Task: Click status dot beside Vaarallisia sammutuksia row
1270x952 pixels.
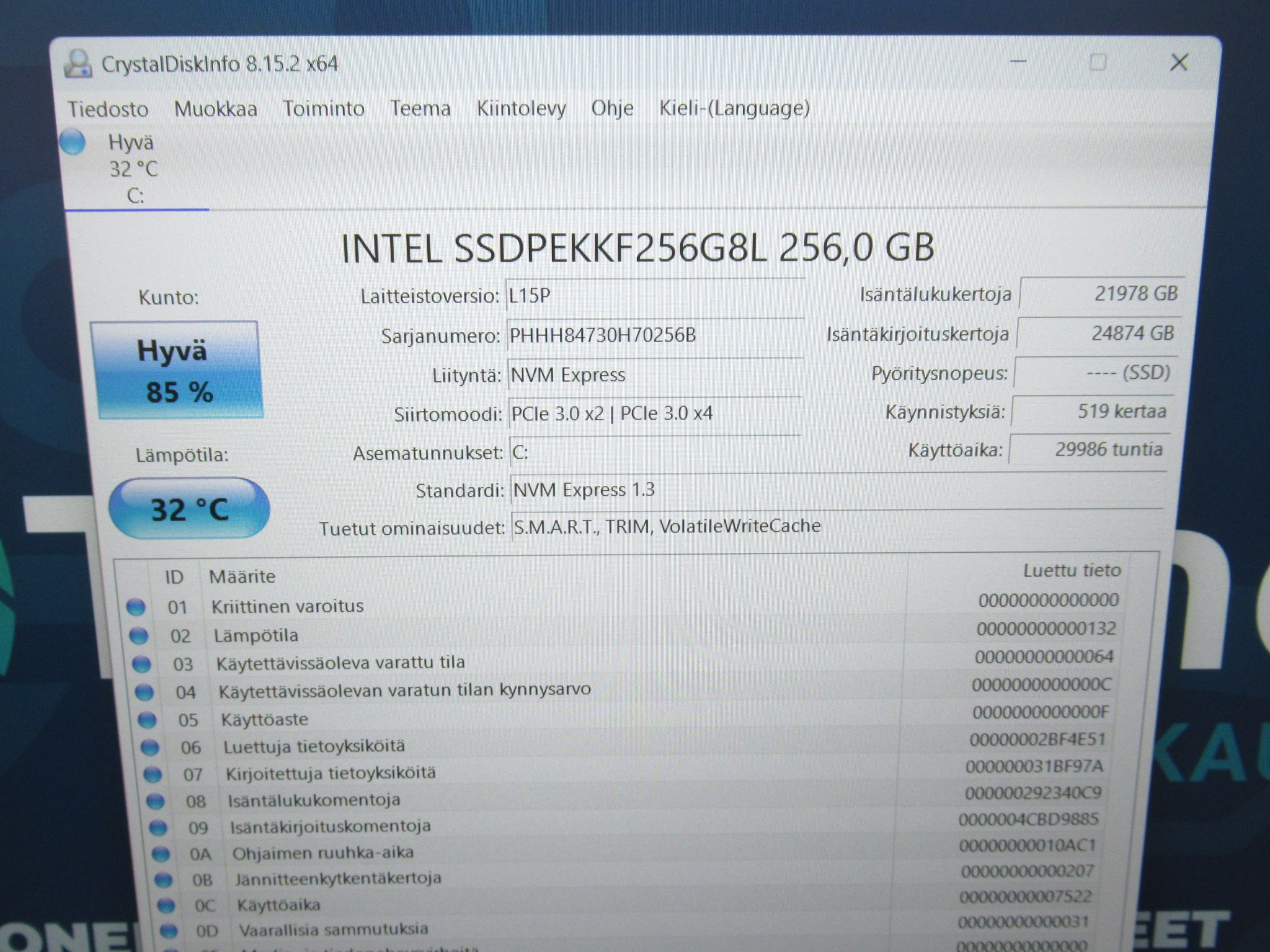Action: (168, 930)
